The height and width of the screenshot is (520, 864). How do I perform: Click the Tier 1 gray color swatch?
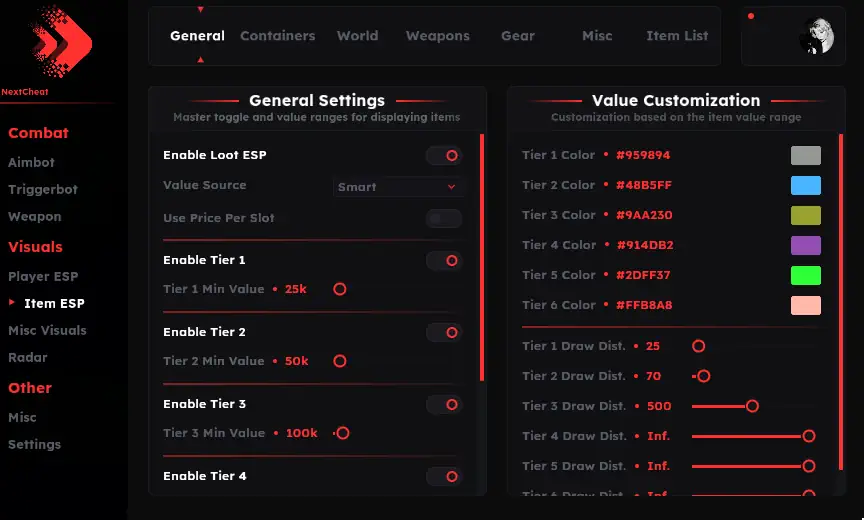coord(806,155)
